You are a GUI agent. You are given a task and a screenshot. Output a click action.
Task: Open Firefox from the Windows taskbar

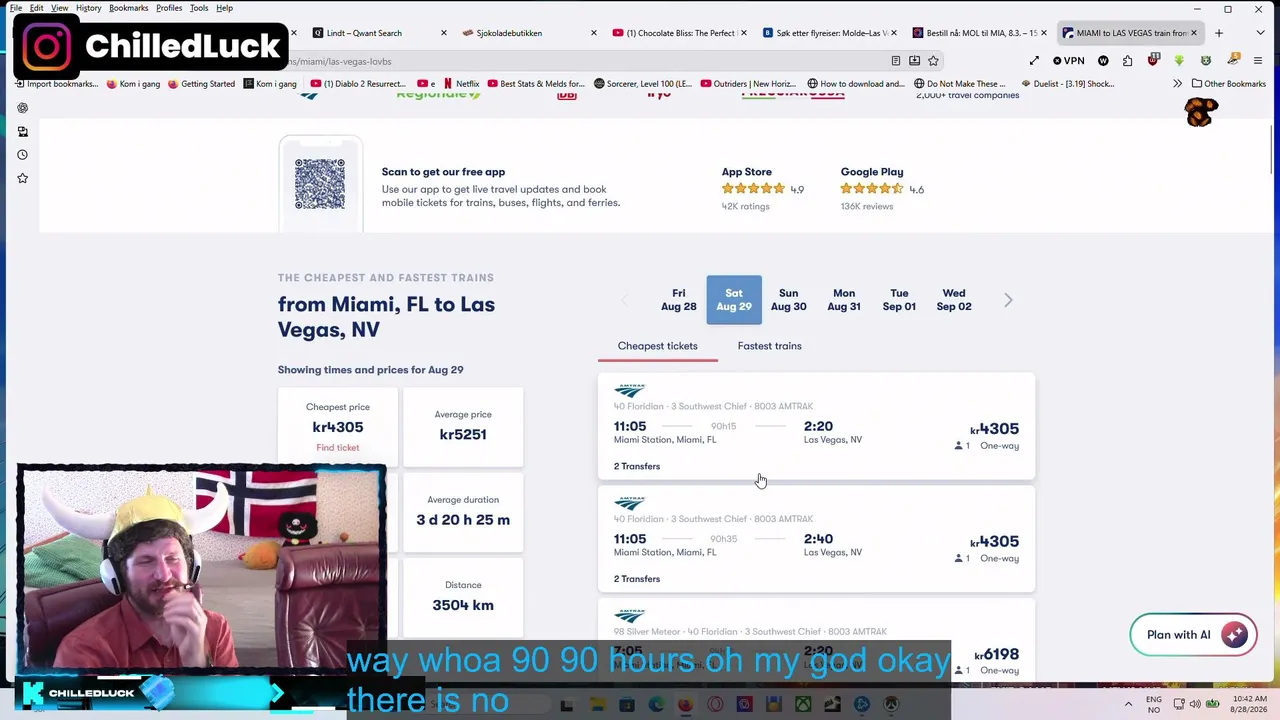[685, 705]
